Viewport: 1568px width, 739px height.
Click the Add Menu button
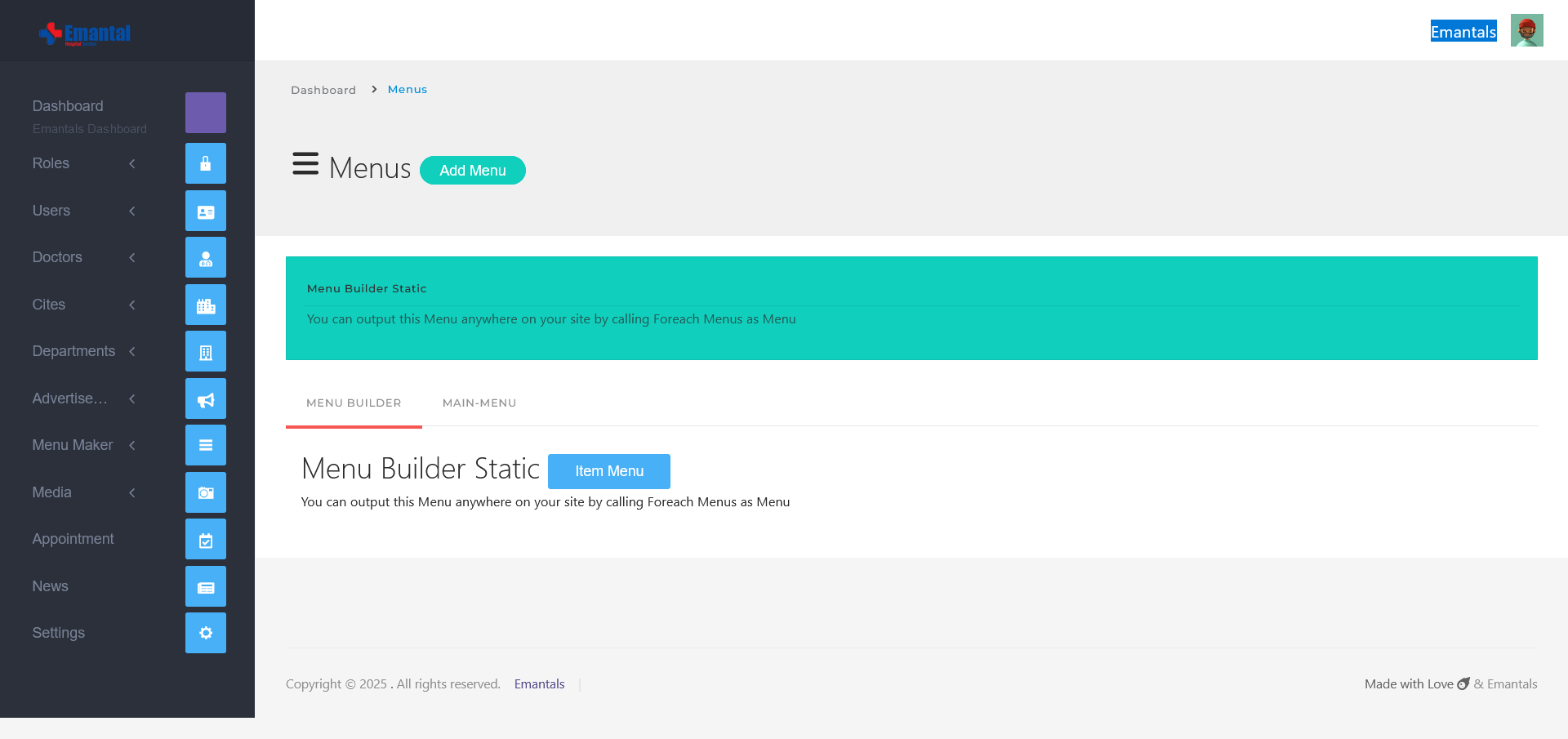click(472, 171)
